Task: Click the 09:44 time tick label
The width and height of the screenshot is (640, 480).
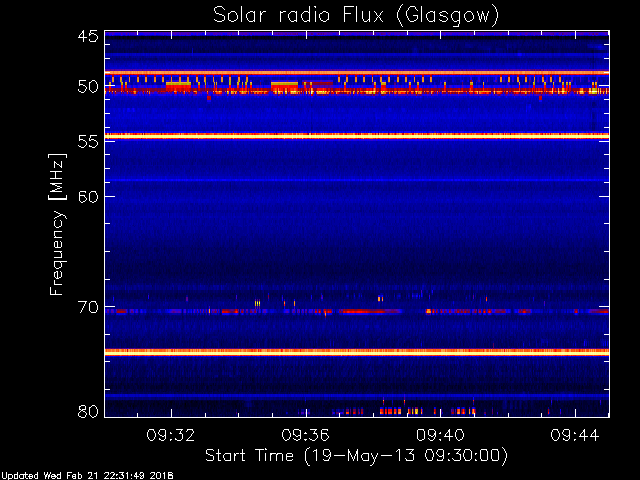Action: point(575,435)
